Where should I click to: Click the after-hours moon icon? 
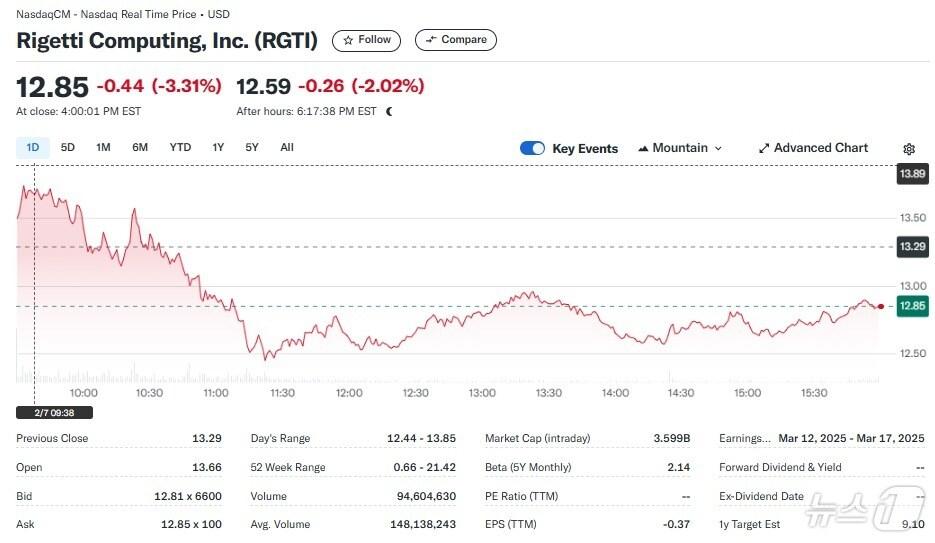click(x=389, y=111)
